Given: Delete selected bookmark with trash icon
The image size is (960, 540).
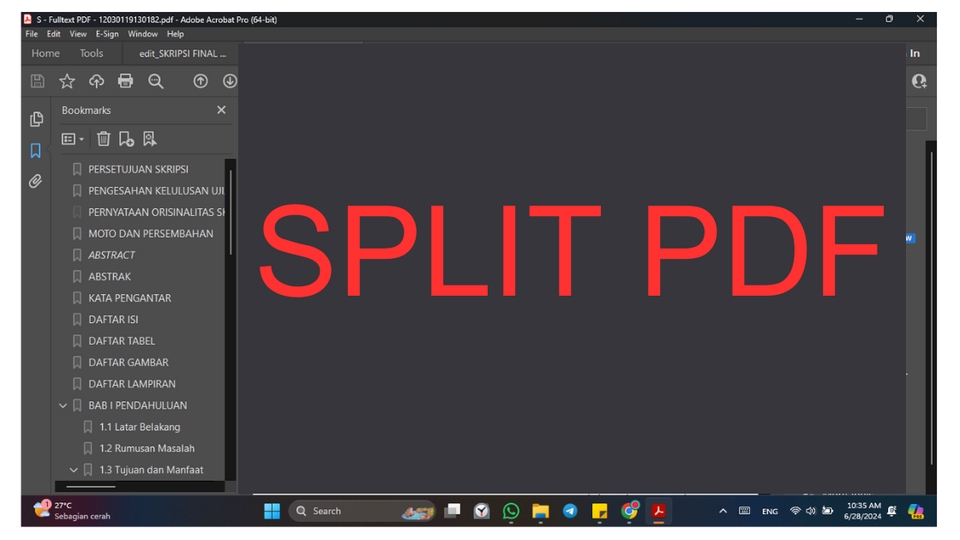Looking at the screenshot, I should 103,139.
